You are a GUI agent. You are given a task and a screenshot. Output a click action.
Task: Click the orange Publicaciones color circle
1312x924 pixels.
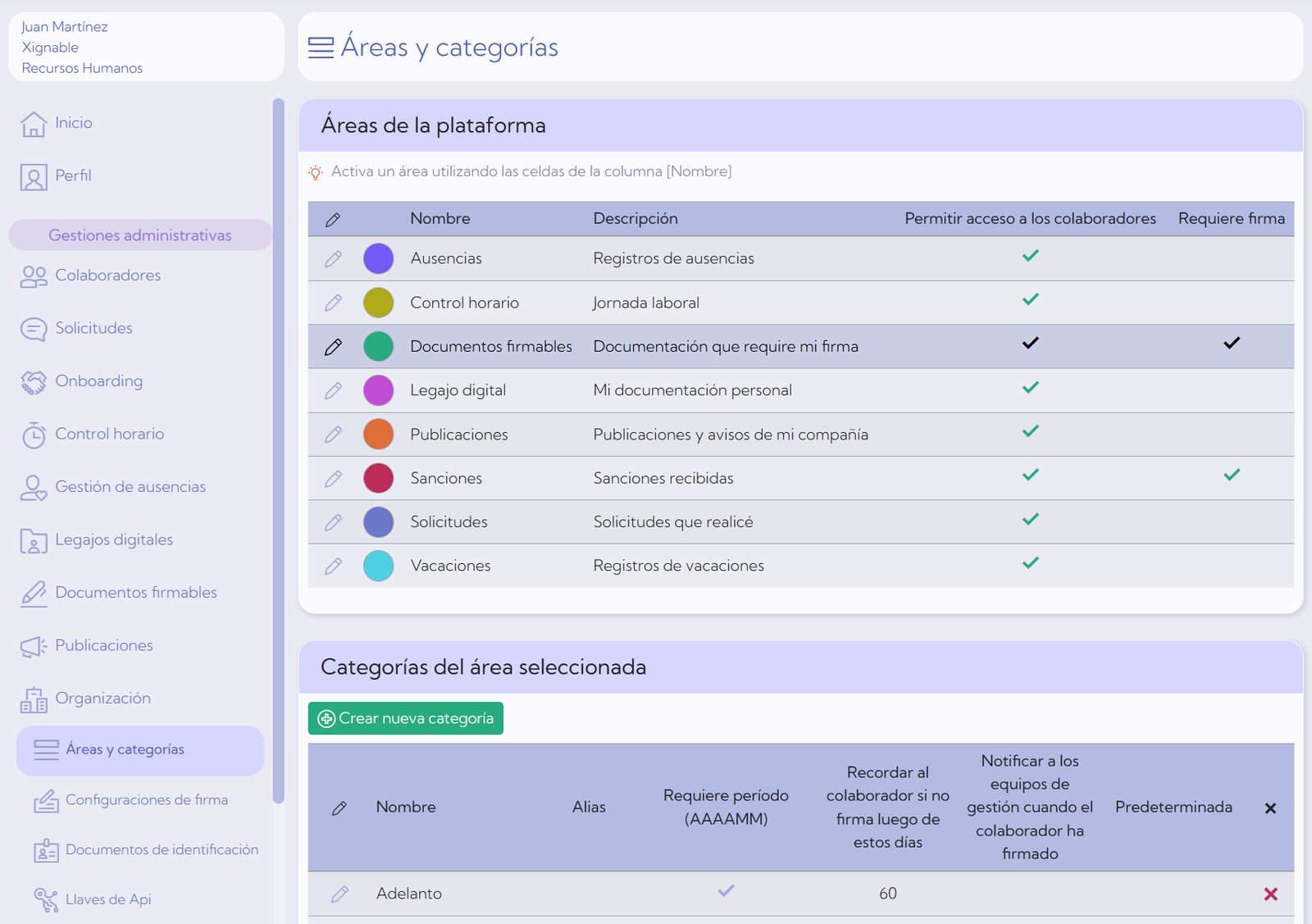coord(379,435)
